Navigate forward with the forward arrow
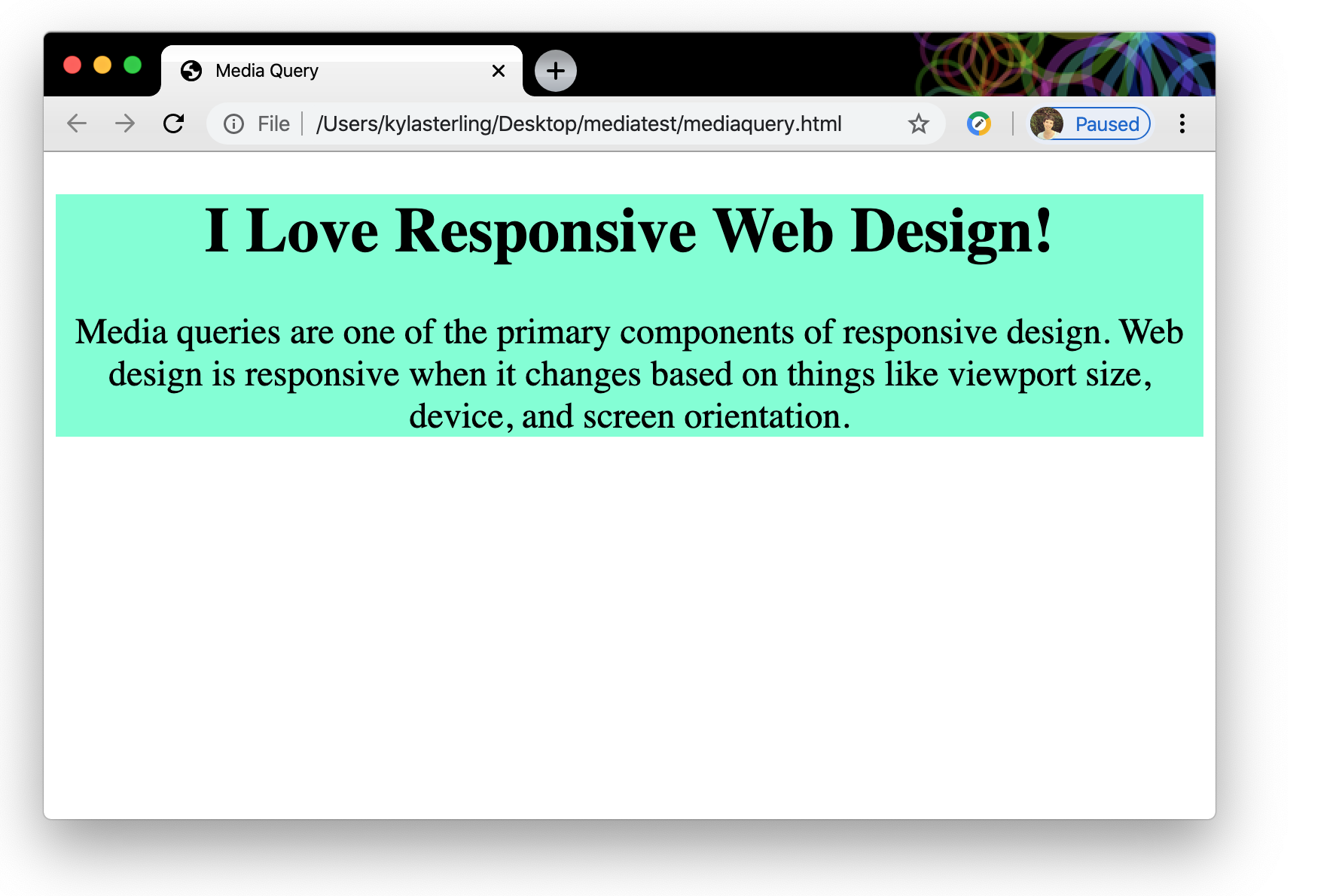Screen dimensions: 1336x896 click(x=124, y=123)
